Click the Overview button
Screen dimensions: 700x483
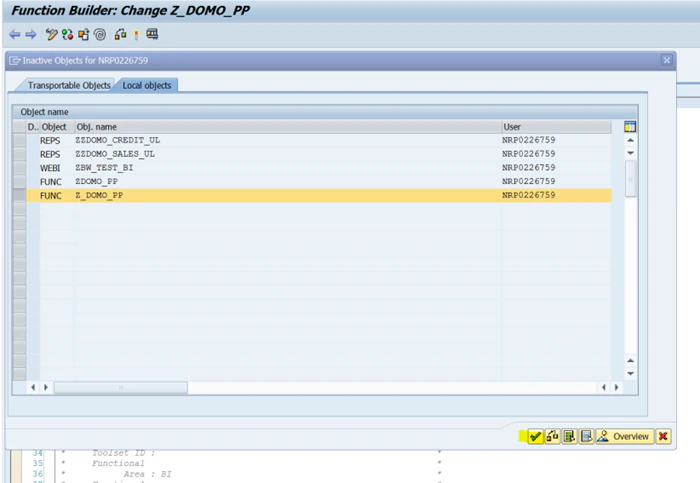(625, 436)
